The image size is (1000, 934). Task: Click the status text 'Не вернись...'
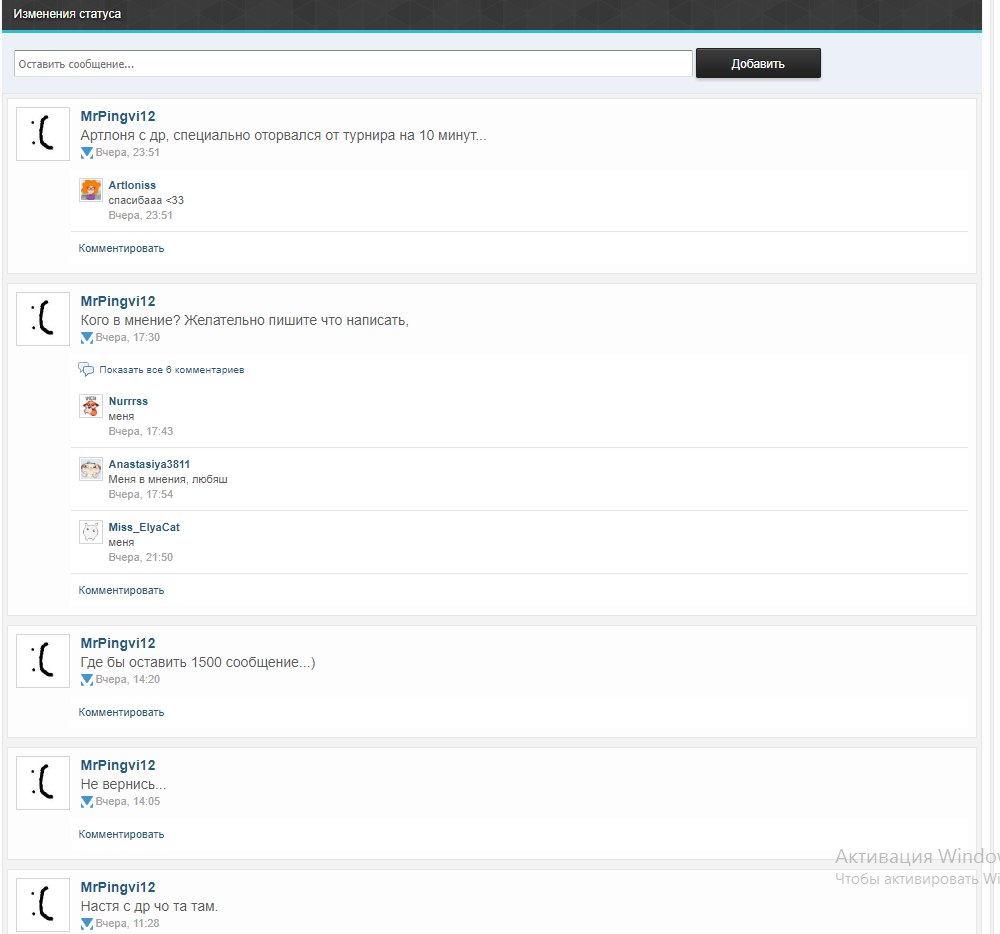click(x=123, y=784)
